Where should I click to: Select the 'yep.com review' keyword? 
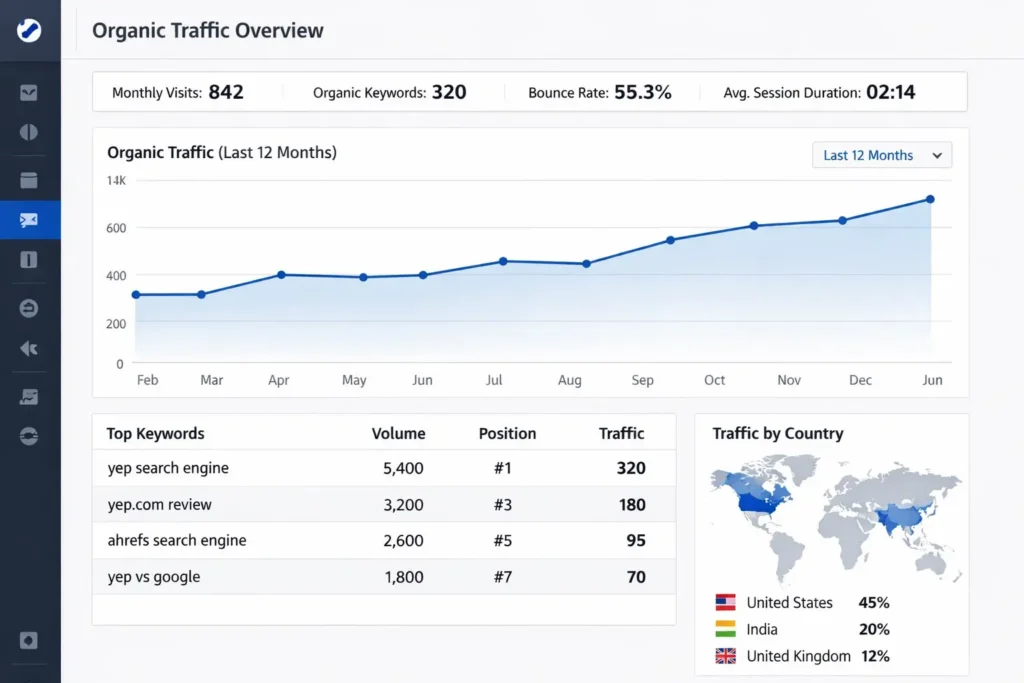coord(159,505)
